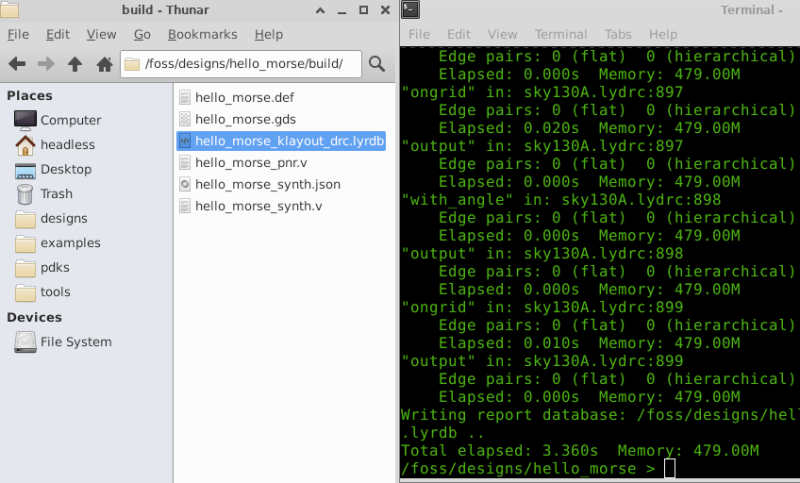
Task: Click the Forward navigation arrow
Action: point(46,64)
